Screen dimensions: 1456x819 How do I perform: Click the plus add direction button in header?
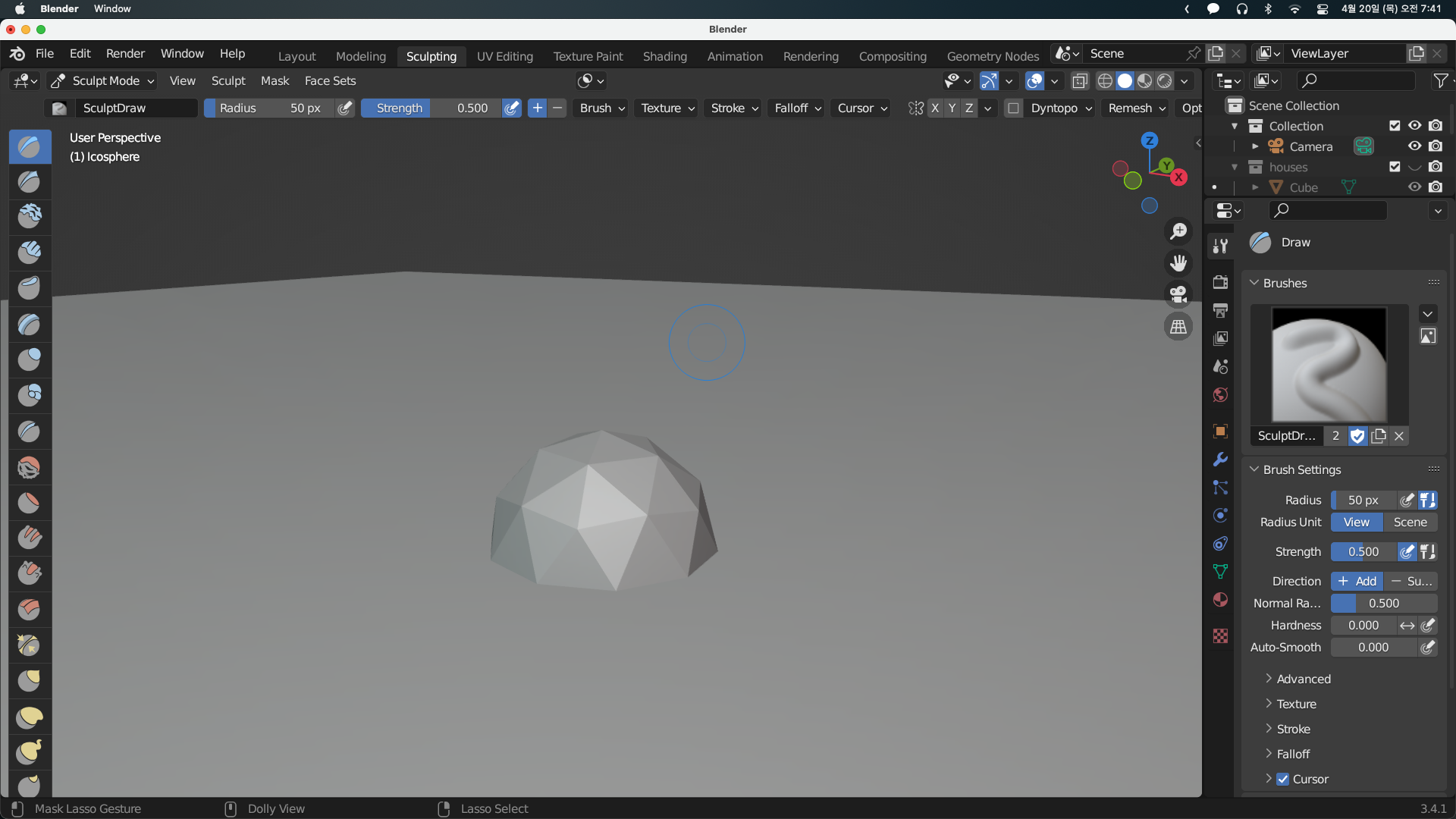coord(537,108)
